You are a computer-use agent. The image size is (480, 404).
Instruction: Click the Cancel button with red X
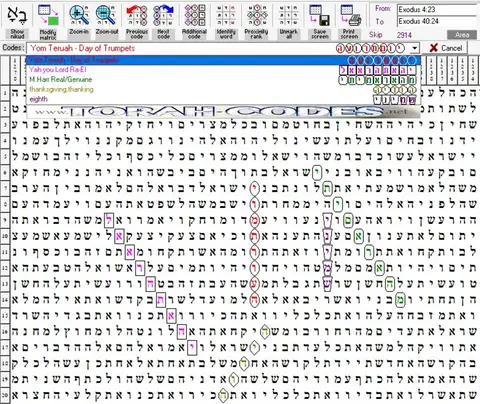(445, 48)
